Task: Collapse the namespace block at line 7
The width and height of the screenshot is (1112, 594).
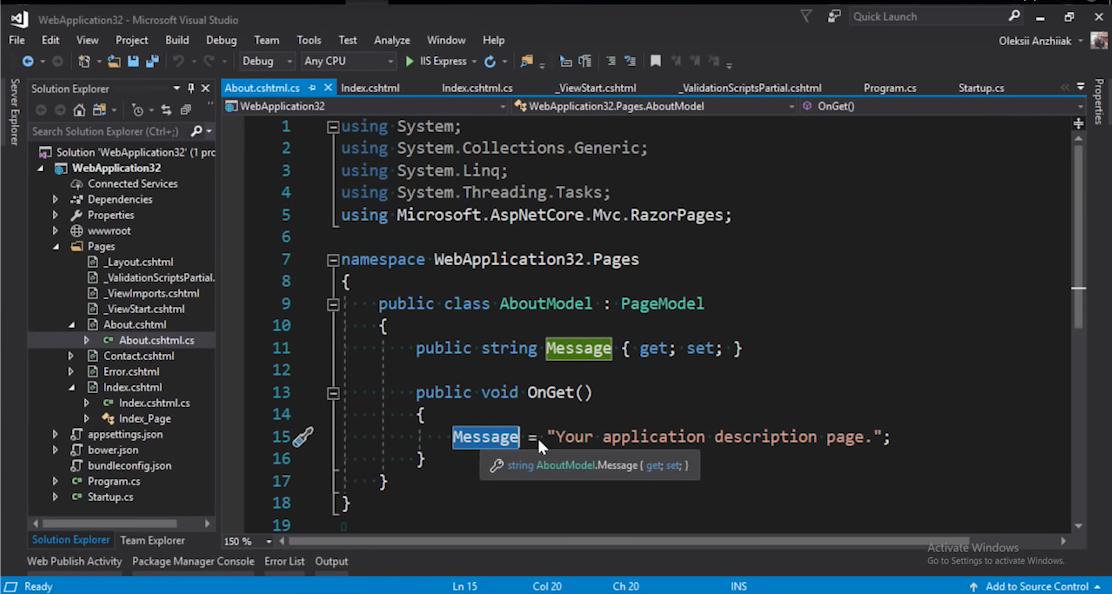Action: point(333,261)
